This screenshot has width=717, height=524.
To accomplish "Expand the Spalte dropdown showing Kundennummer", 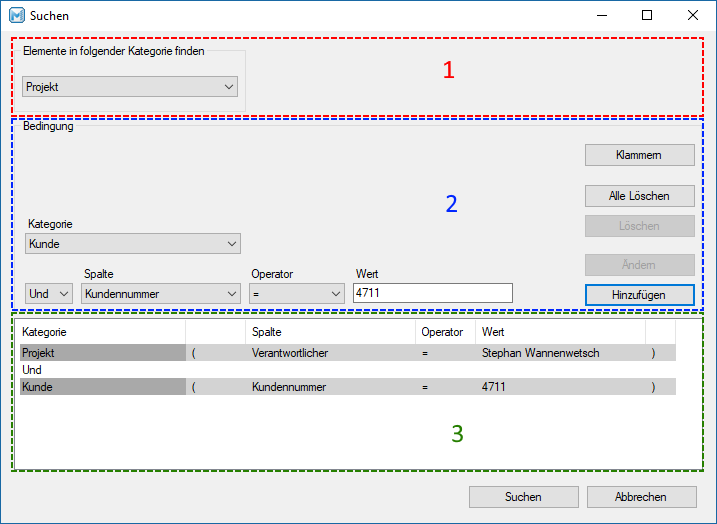I will click(161, 293).
